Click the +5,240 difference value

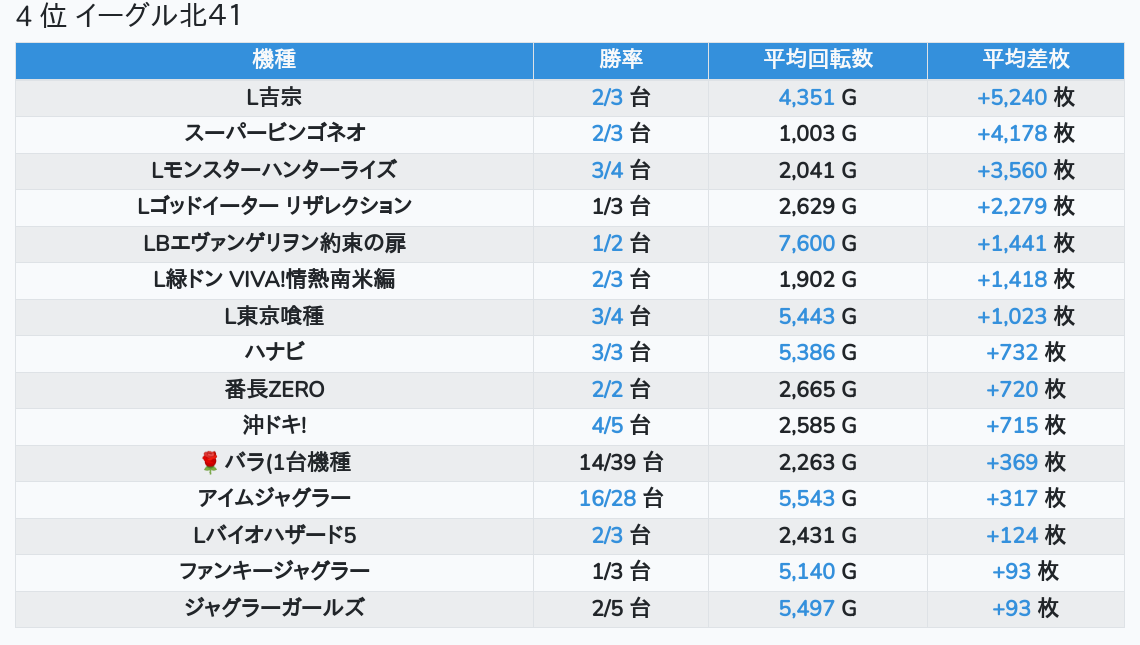(x=1012, y=97)
